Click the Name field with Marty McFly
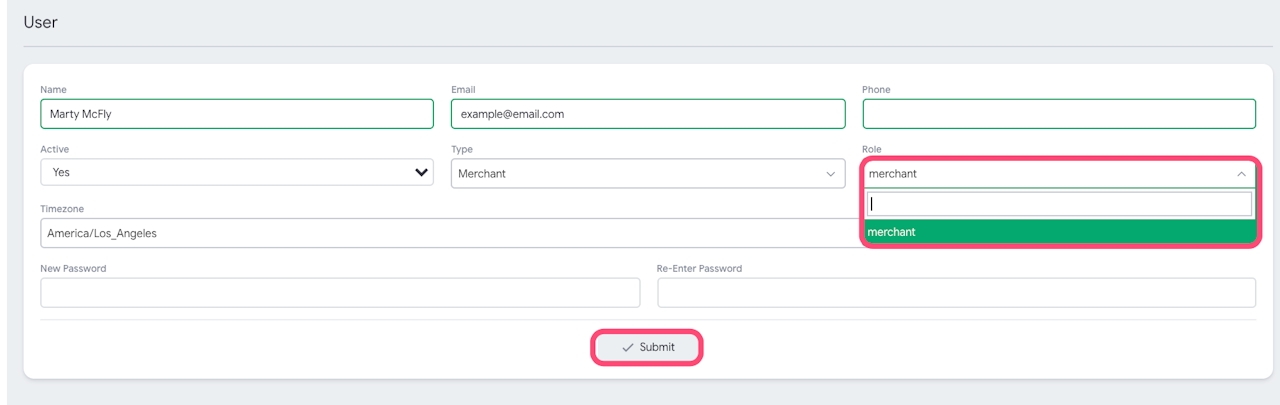 236,114
